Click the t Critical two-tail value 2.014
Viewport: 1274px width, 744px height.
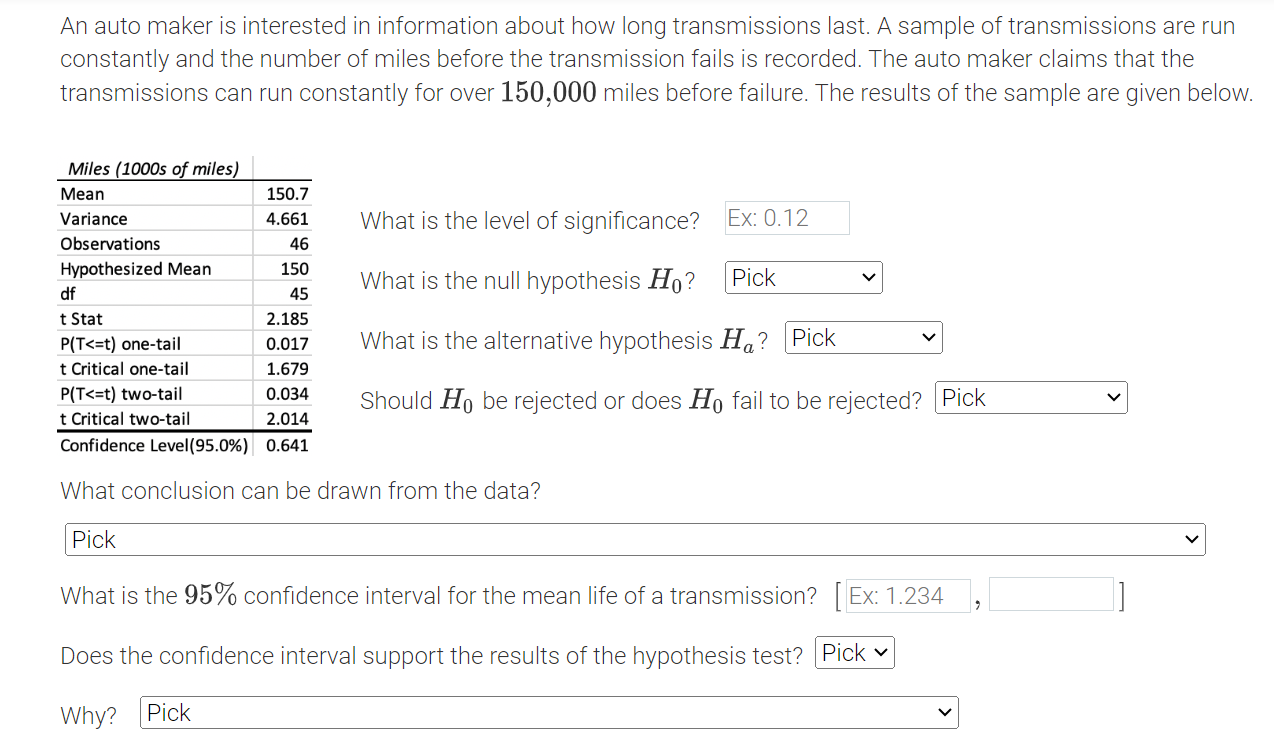coord(287,419)
